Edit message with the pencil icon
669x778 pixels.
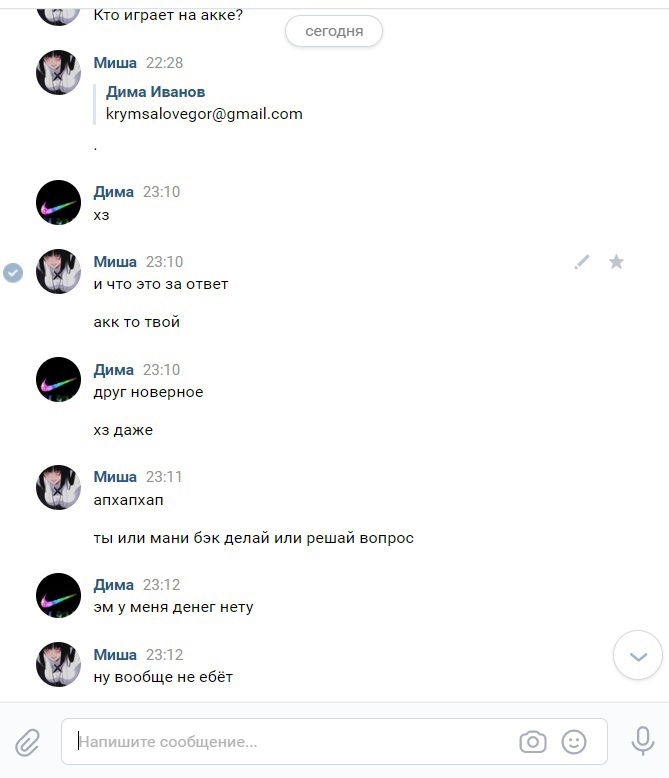582,261
